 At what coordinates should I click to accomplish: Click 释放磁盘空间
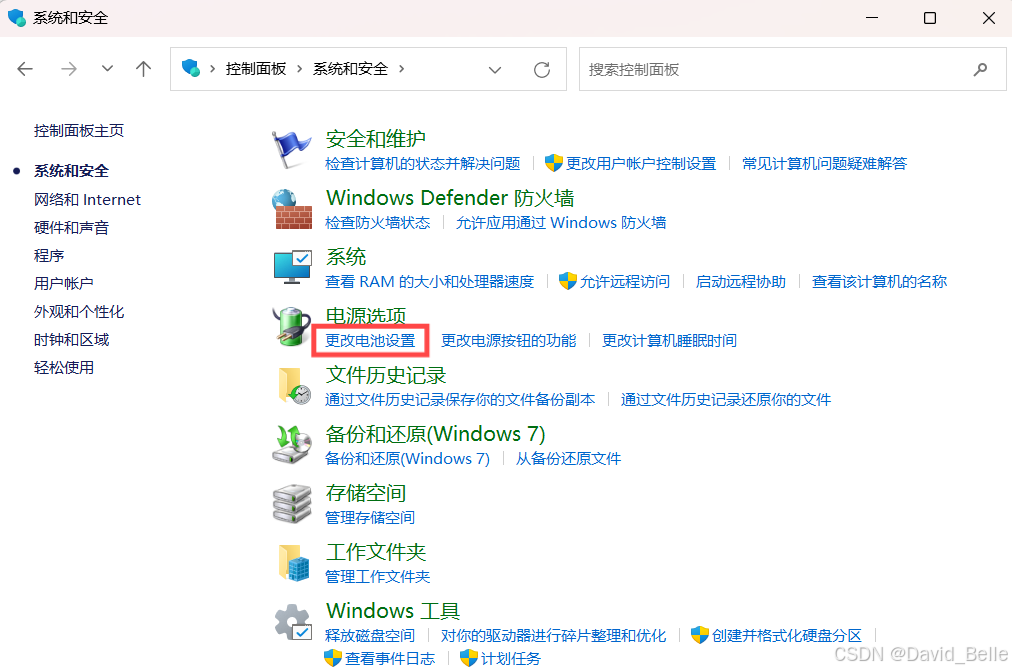point(370,636)
